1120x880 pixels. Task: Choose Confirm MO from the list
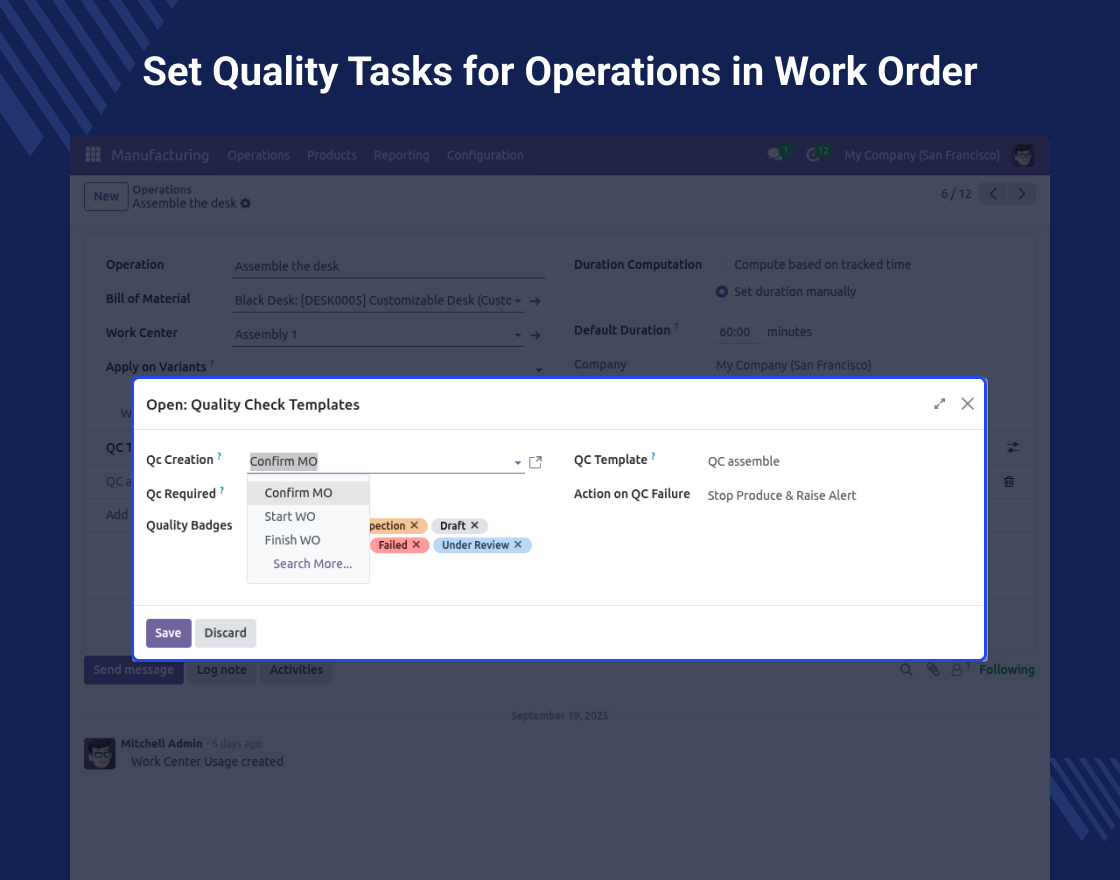308,492
